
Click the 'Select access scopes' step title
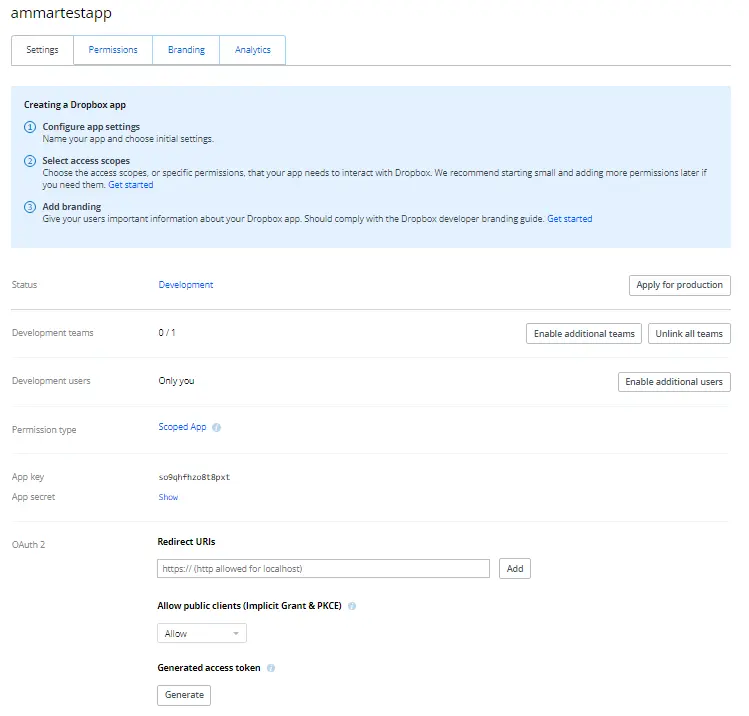86,160
